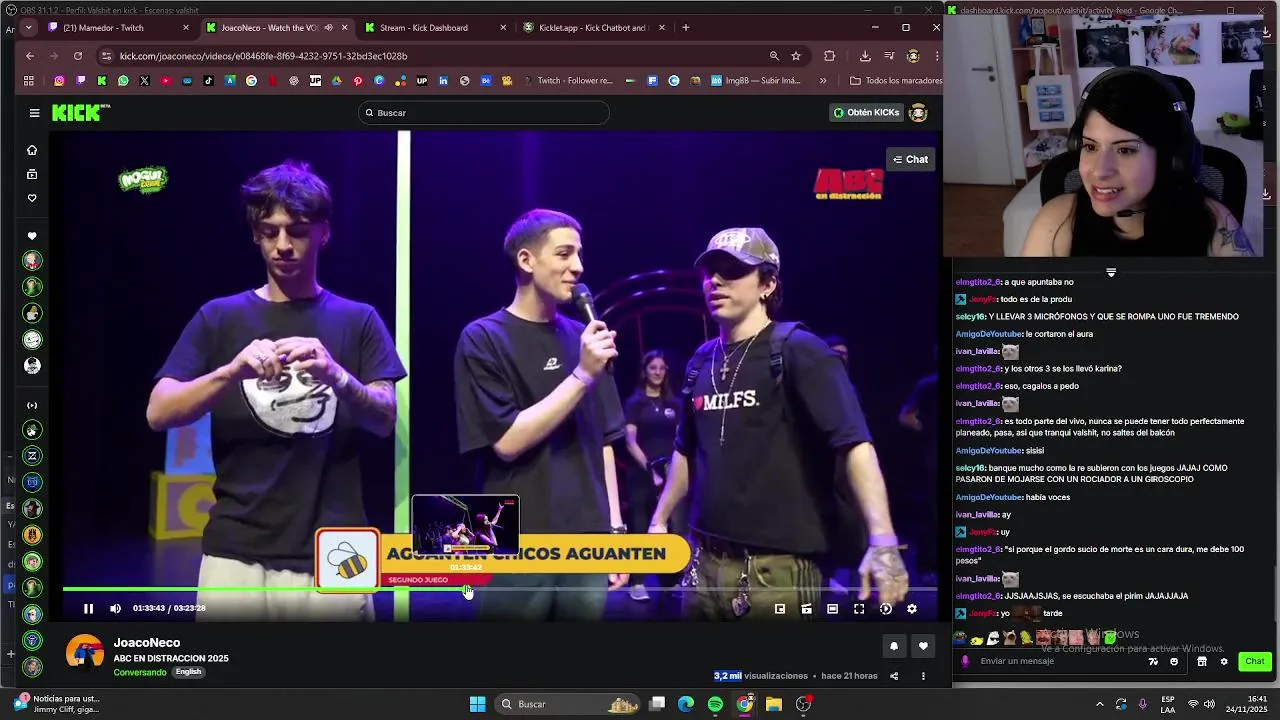Open Following heart icon in Kick sidebar
The image size is (1280, 720).
tap(32, 198)
